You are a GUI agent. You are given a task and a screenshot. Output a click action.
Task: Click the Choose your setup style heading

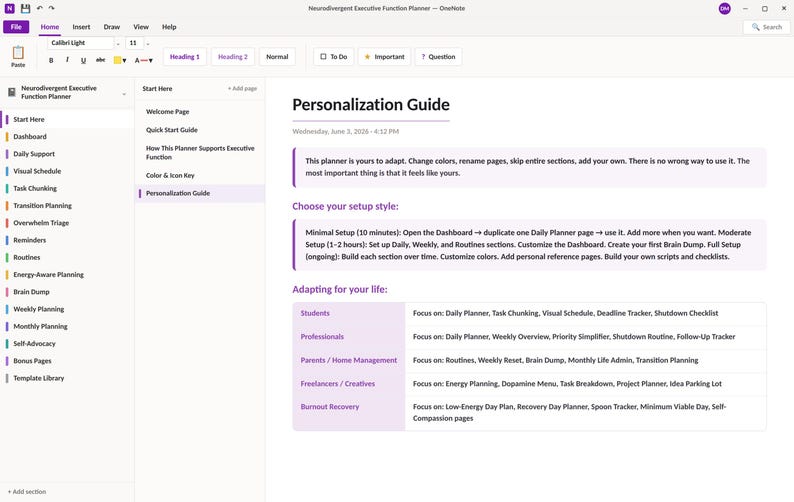[345, 206]
